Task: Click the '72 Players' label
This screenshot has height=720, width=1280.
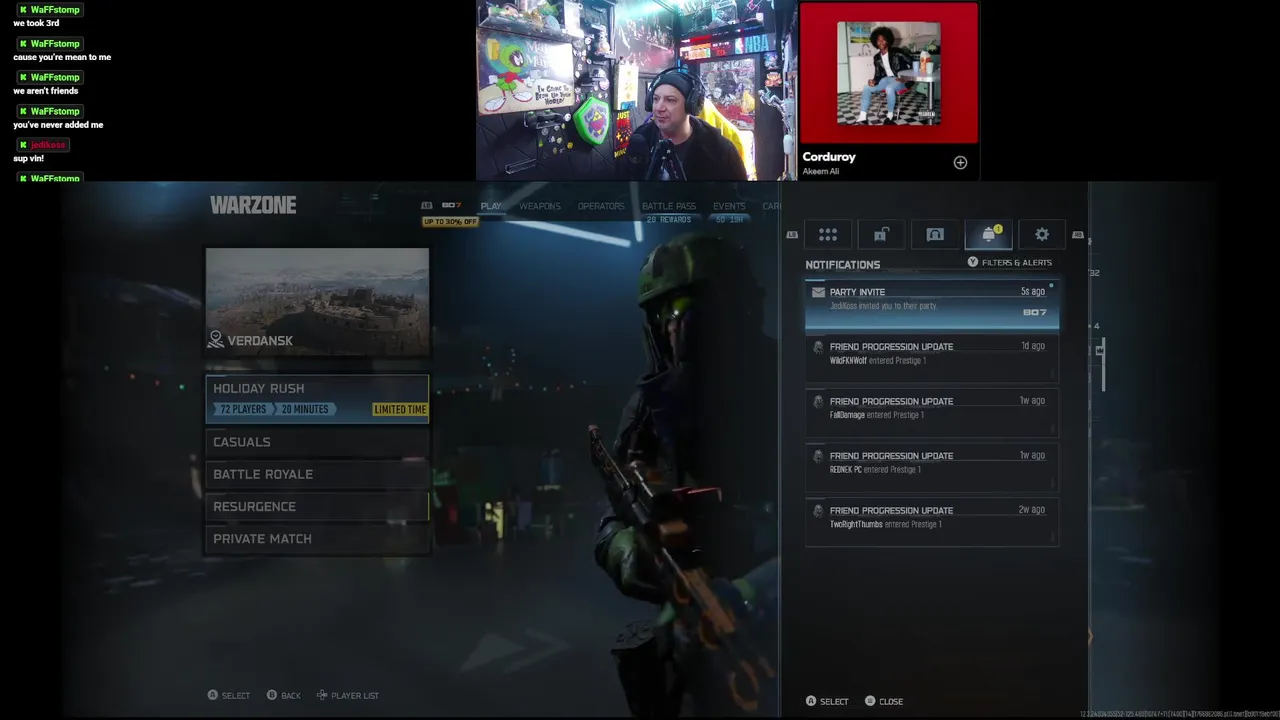Action: click(243, 409)
